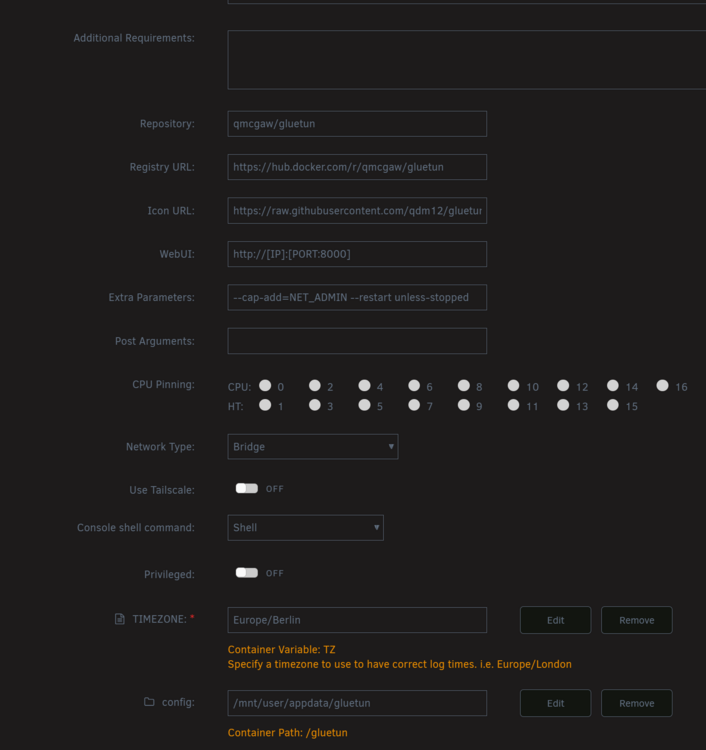Click the 'Console shell command:' label
The width and height of the screenshot is (706, 750).
pyautogui.click(x=136, y=528)
